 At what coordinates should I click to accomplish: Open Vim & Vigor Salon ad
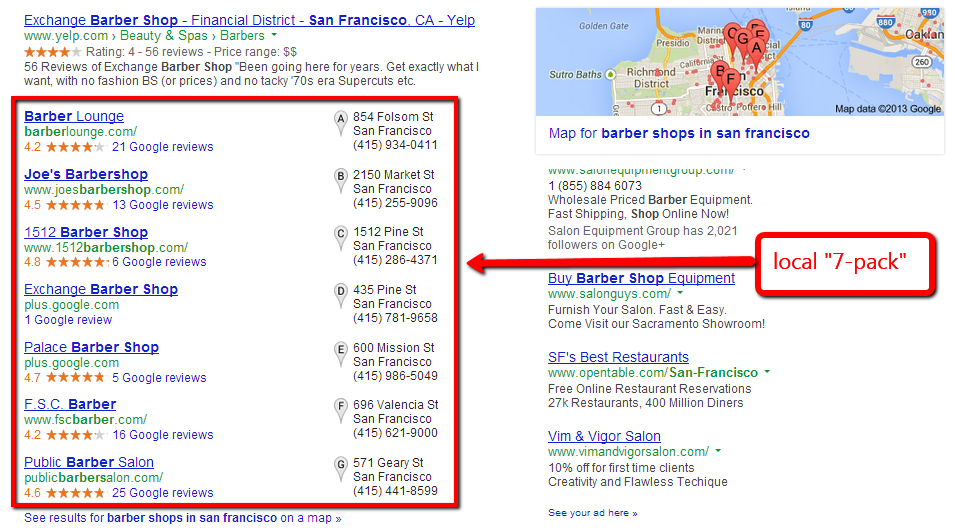click(604, 436)
